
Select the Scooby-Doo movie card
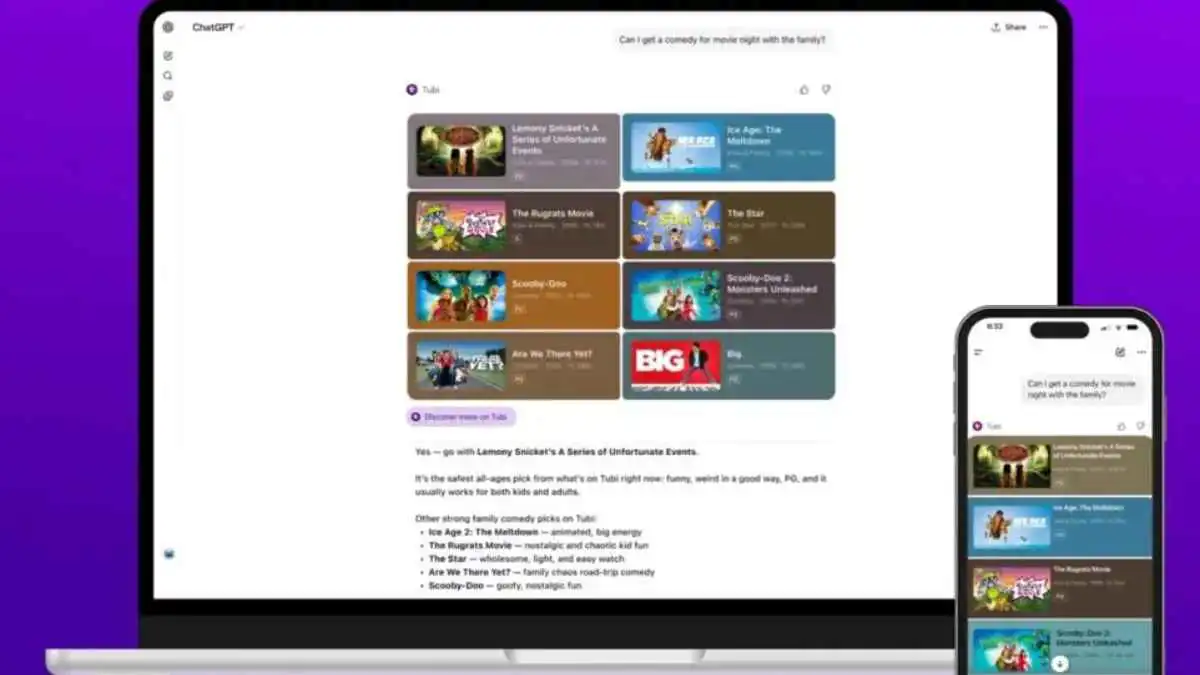[x=513, y=295]
